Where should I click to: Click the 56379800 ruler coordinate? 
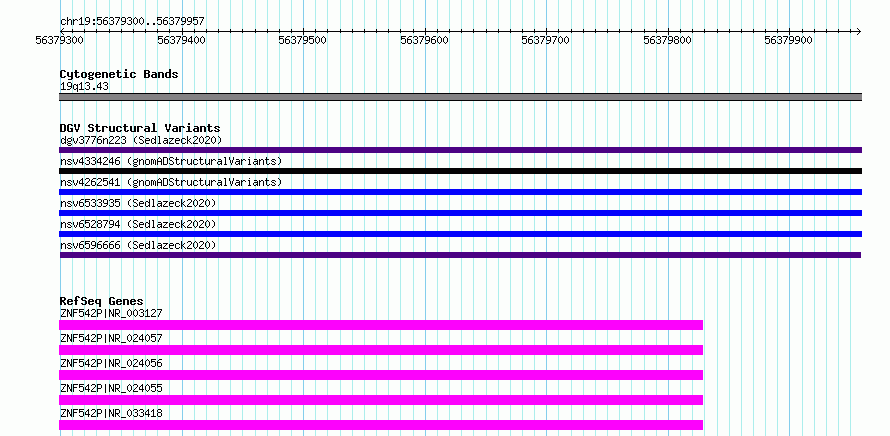point(667,40)
